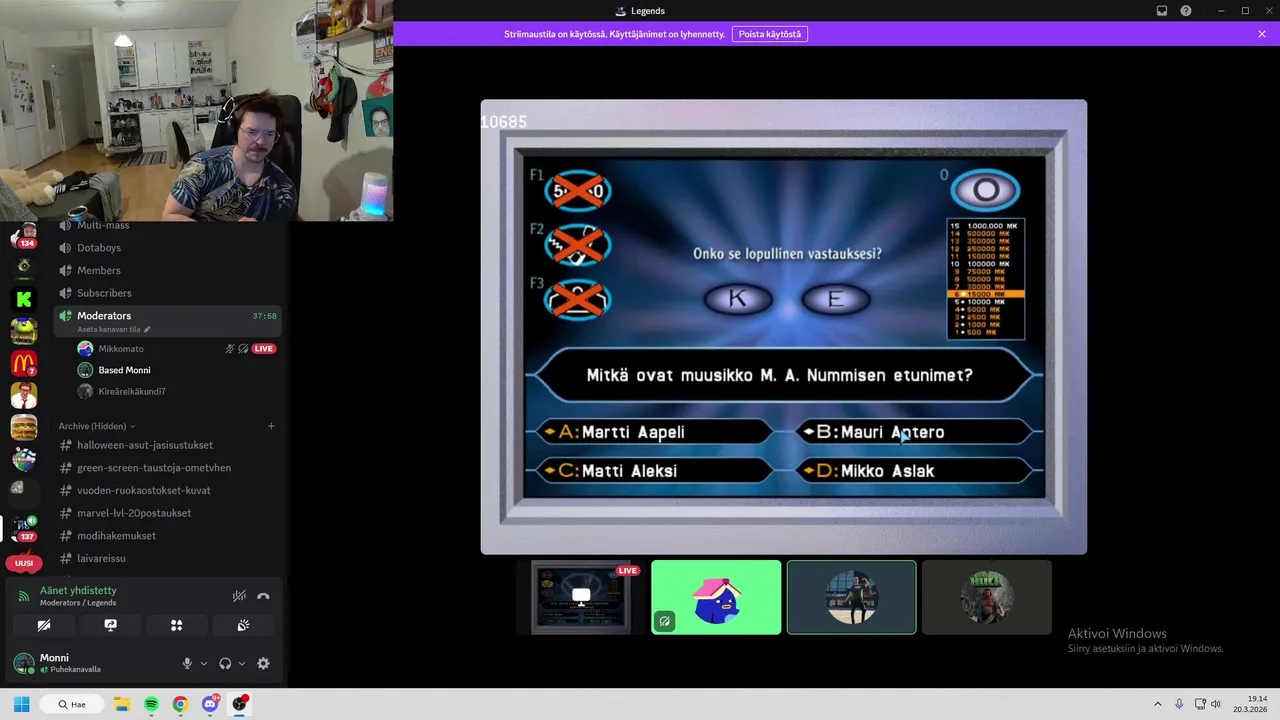The height and width of the screenshot is (720, 1280).
Task: Click the LIVE badge next to Mikkomato
Action: (264, 349)
